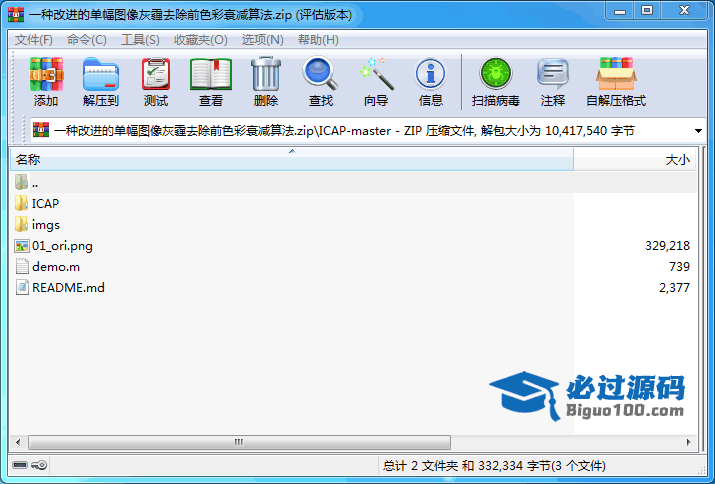Show archive Info (信息) icon
Screen dimensions: 715x484
pyautogui.click(x=430, y=74)
